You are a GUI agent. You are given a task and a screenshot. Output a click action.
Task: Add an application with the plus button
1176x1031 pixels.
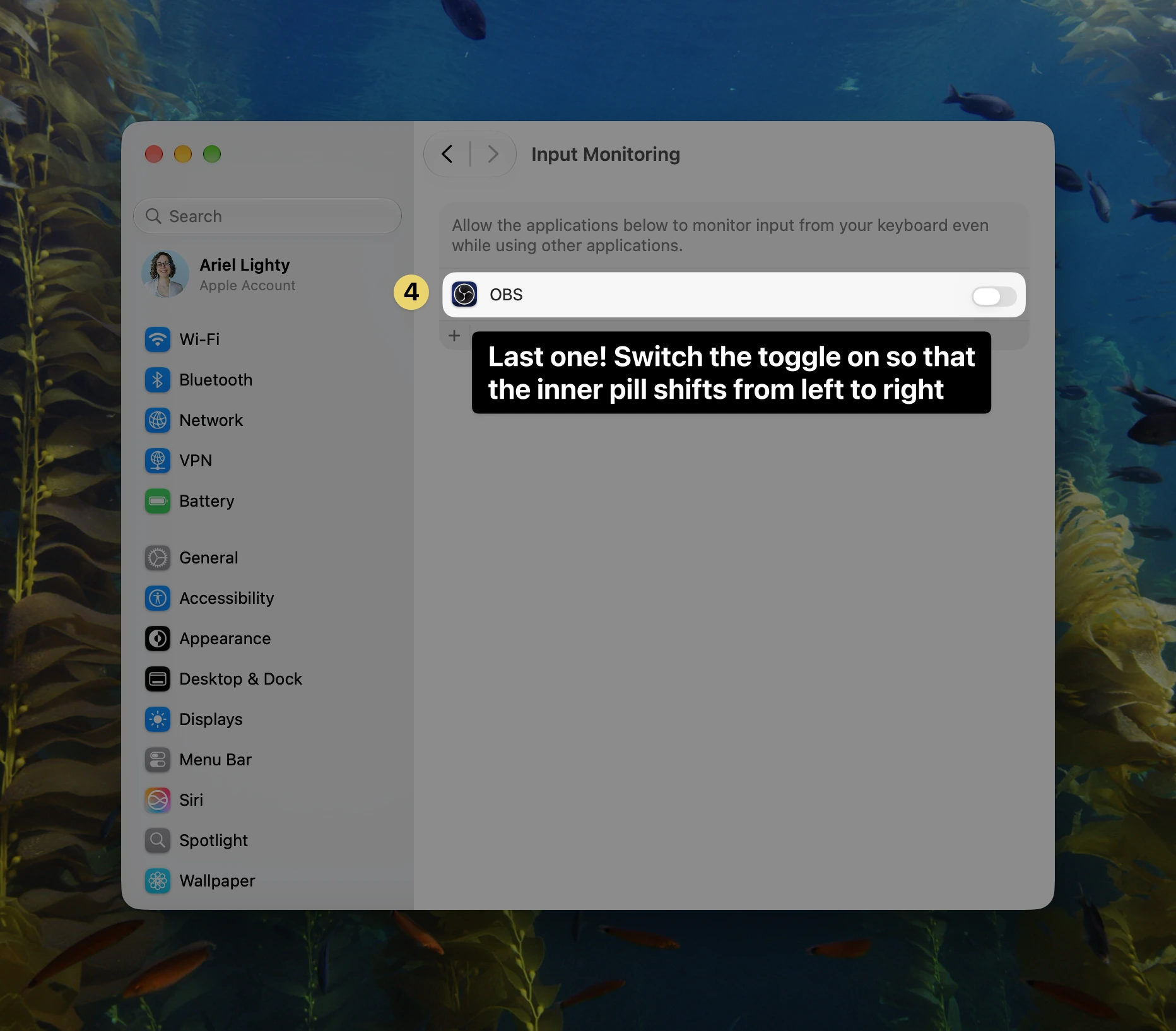pyautogui.click(x=454, y=336)
